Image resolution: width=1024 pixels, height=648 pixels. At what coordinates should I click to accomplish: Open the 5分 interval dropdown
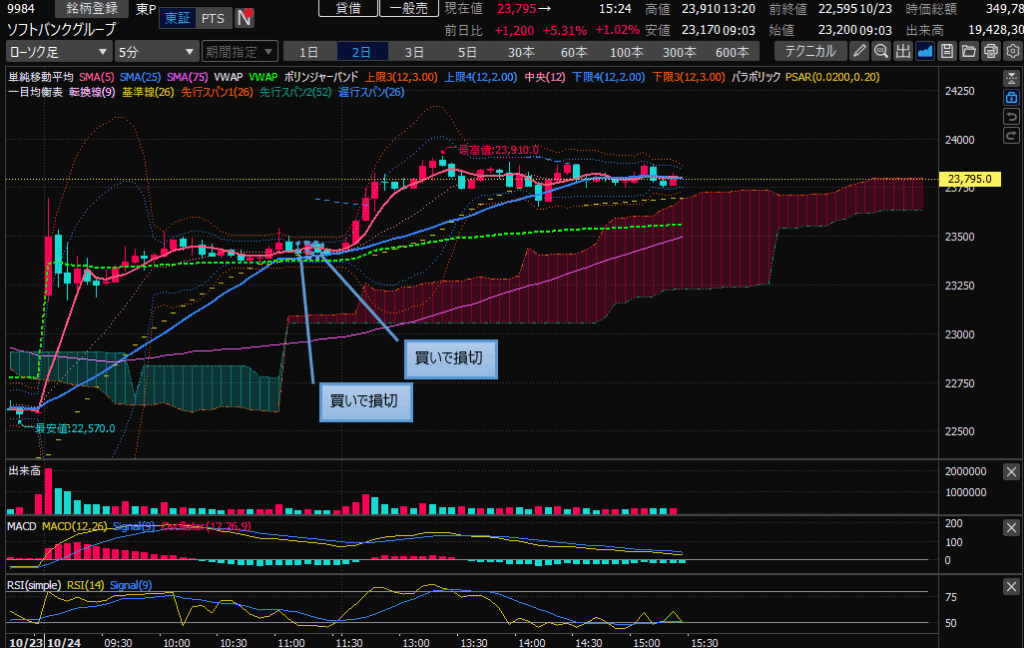pos(156,51)
